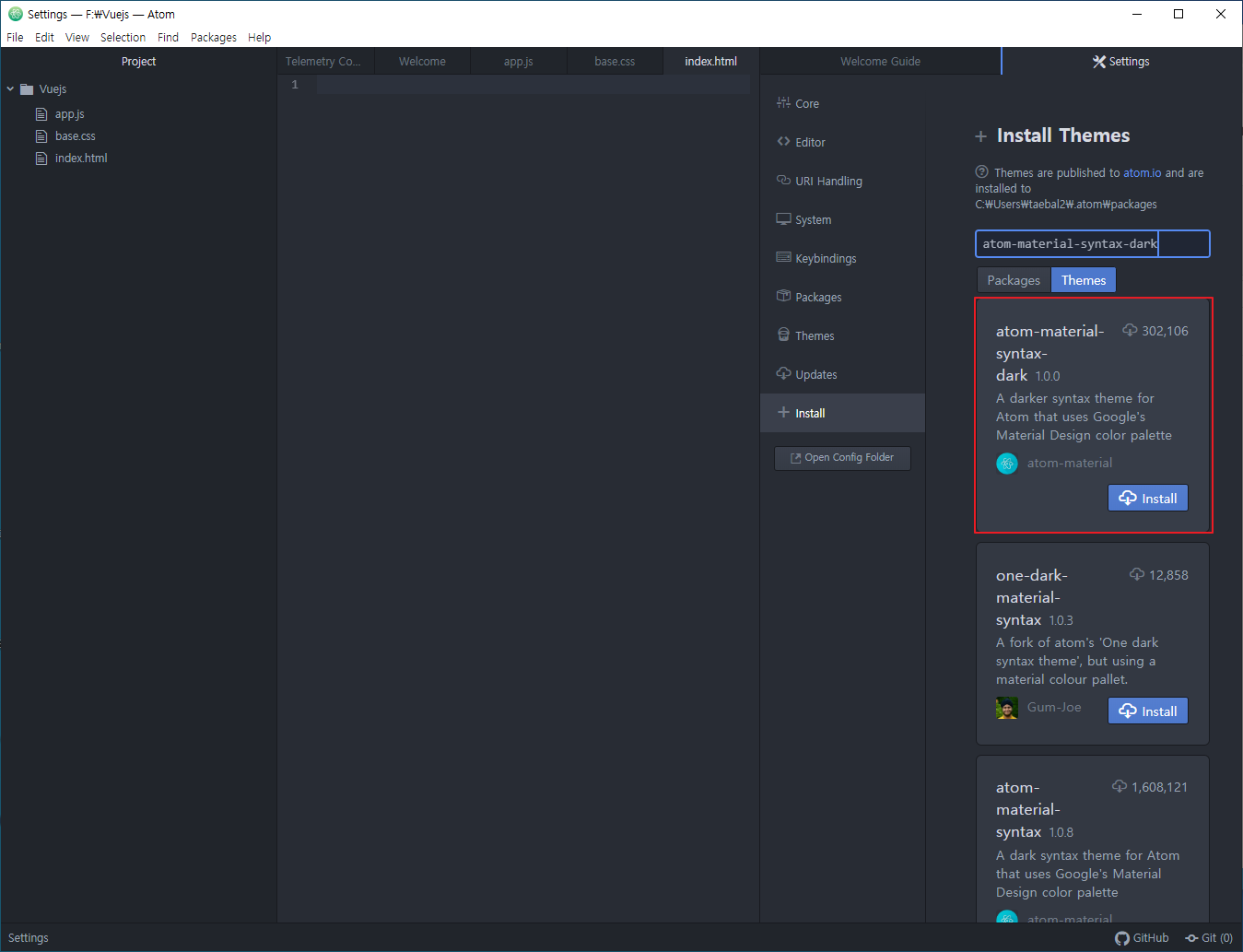Image resolution: width=1243 pixels, height=952 pixels.
Task: Open the Packages menu
Action: tap(214, 38)
